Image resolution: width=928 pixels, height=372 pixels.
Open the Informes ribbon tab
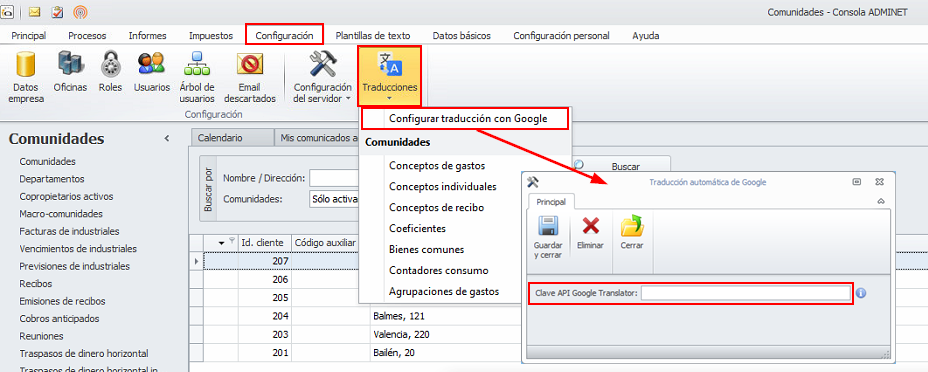147,35
